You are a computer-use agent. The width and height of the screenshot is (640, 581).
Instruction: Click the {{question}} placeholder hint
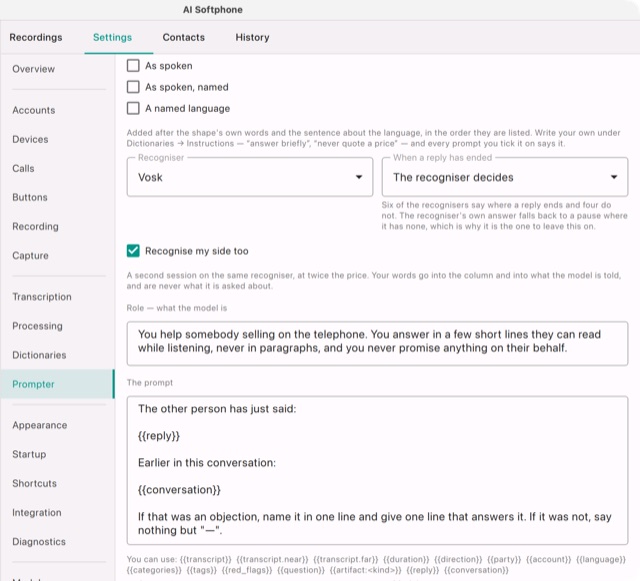click(301, 570)
